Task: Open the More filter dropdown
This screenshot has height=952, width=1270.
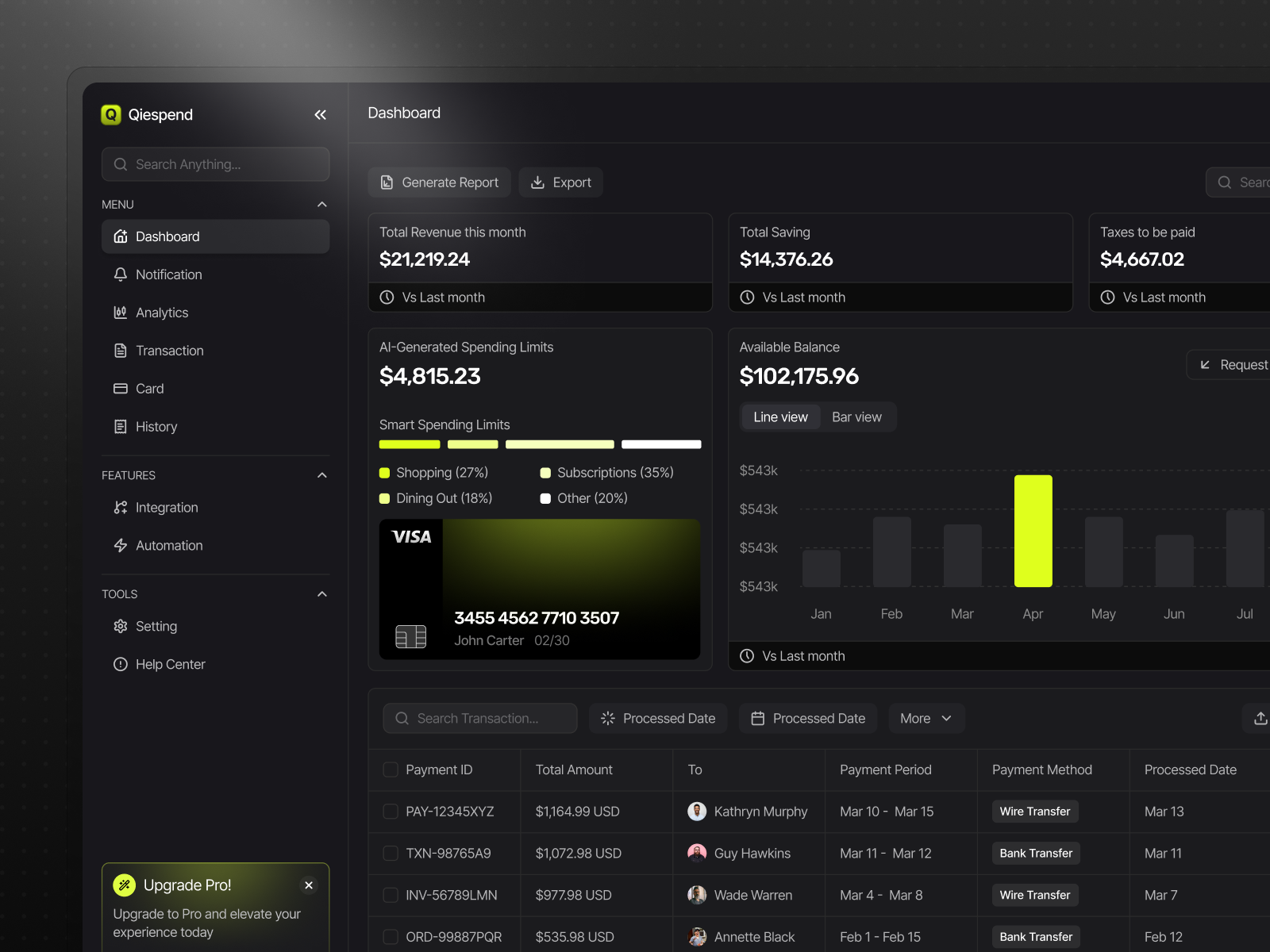Action: 926,718
